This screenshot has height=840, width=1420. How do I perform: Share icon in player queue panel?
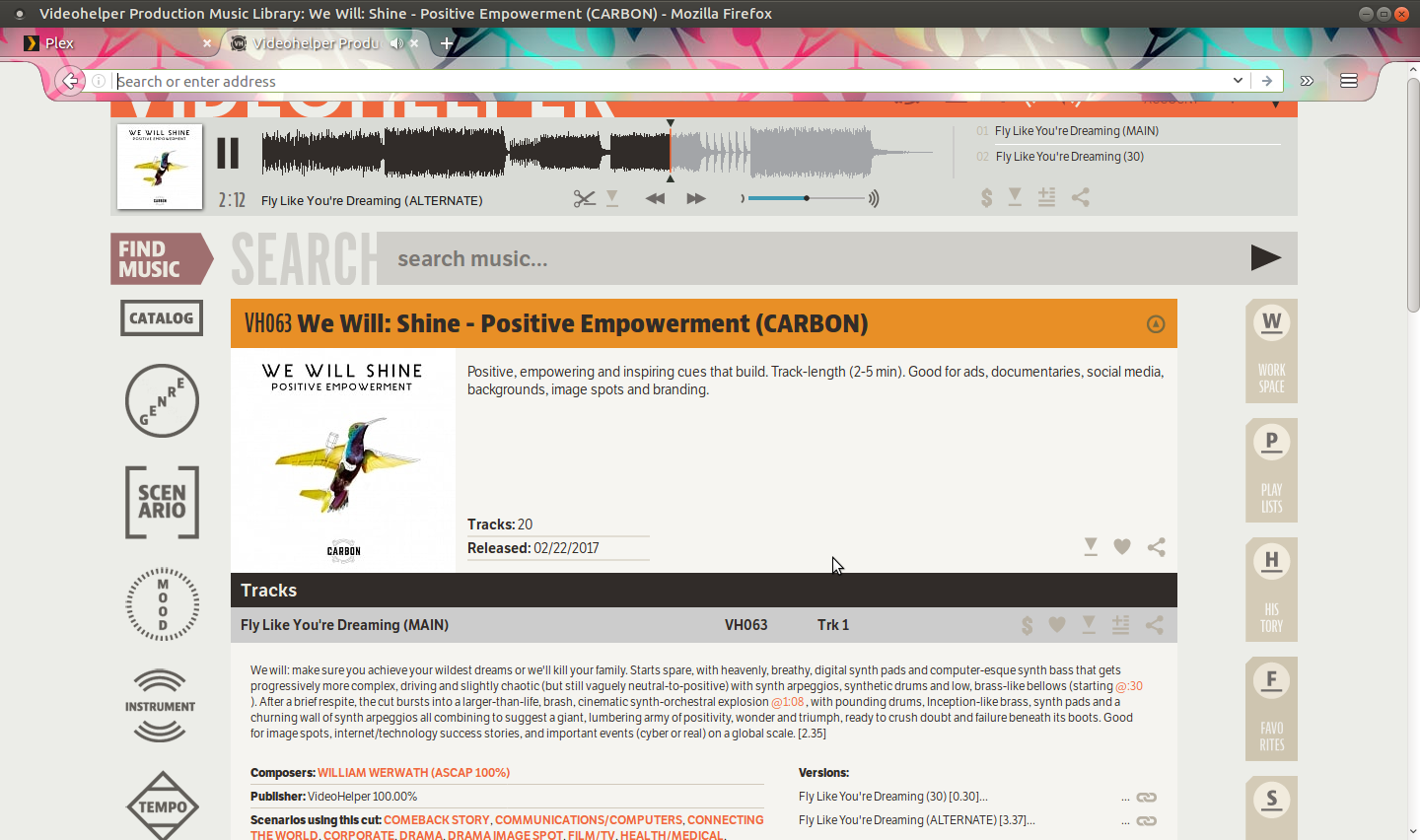(1081, 197)
